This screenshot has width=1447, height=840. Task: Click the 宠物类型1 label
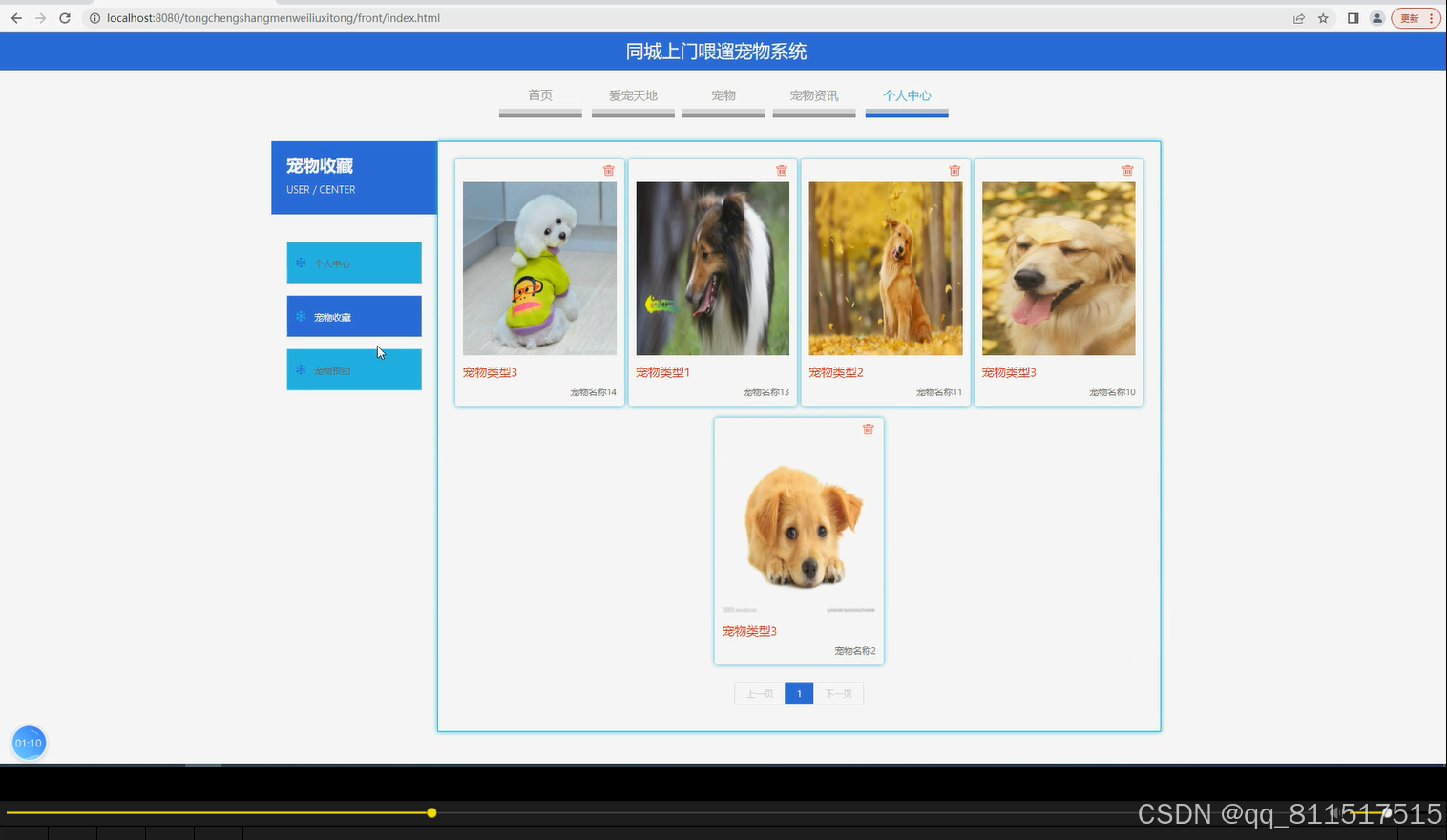(x=662, y=372)
